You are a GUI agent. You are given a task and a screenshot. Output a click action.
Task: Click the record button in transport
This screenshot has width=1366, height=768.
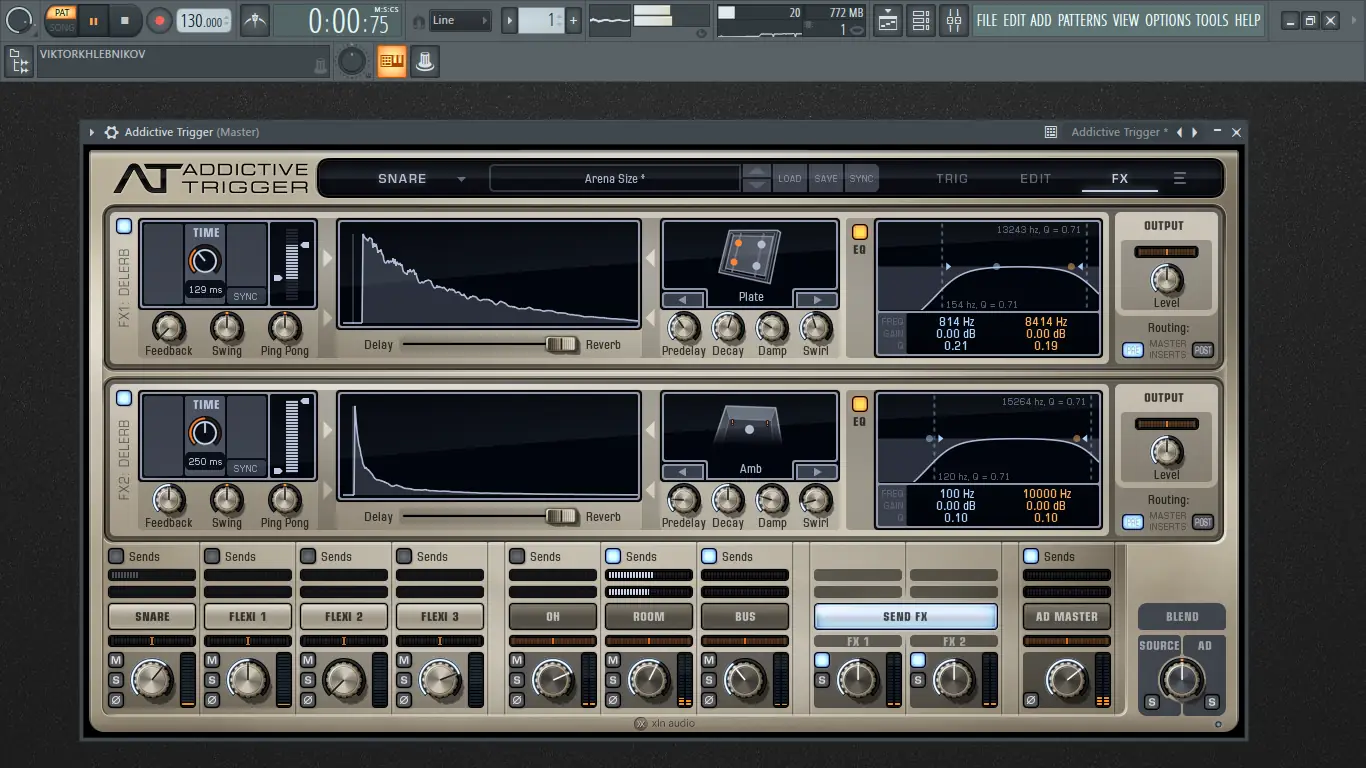[x=159, y=20]
